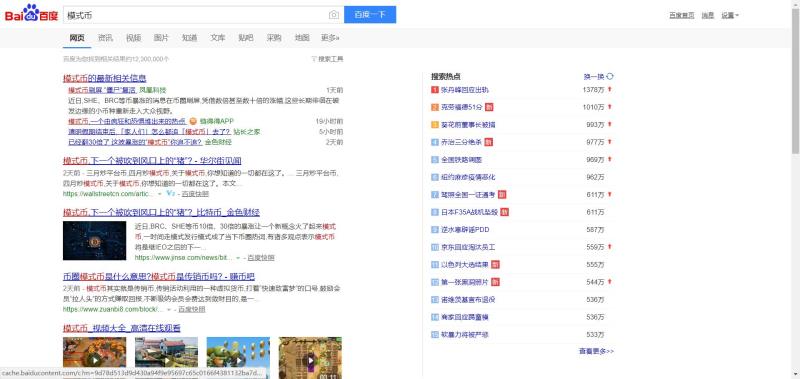Open hot search 第一张黑洞照片
This screenshot has height=379, width=800.
pyautogui.click(x=465, y=282)
